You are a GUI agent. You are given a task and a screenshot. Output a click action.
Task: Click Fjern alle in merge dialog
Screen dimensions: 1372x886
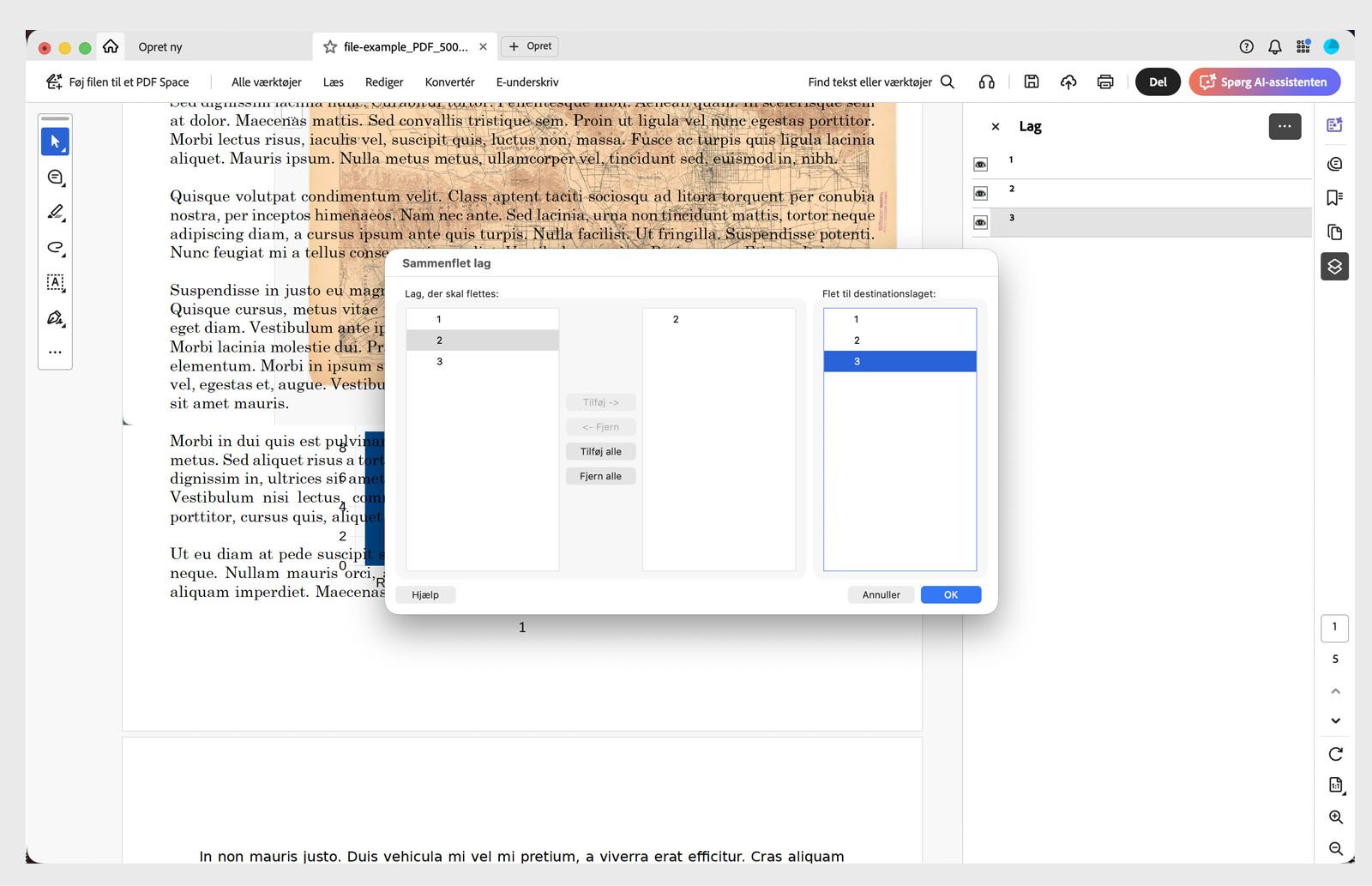coord(600,476)
